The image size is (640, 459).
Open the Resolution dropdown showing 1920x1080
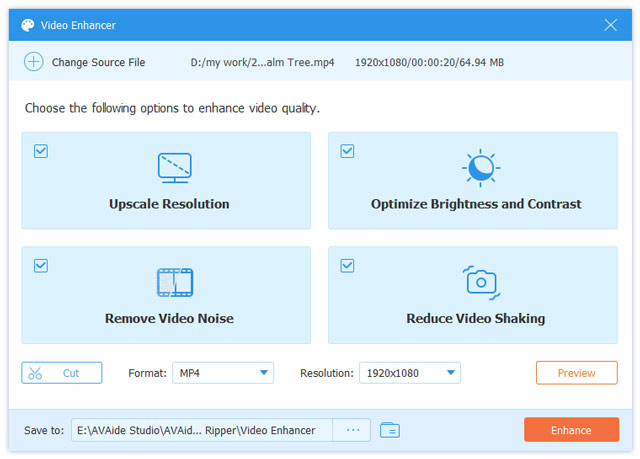point(410,373)
